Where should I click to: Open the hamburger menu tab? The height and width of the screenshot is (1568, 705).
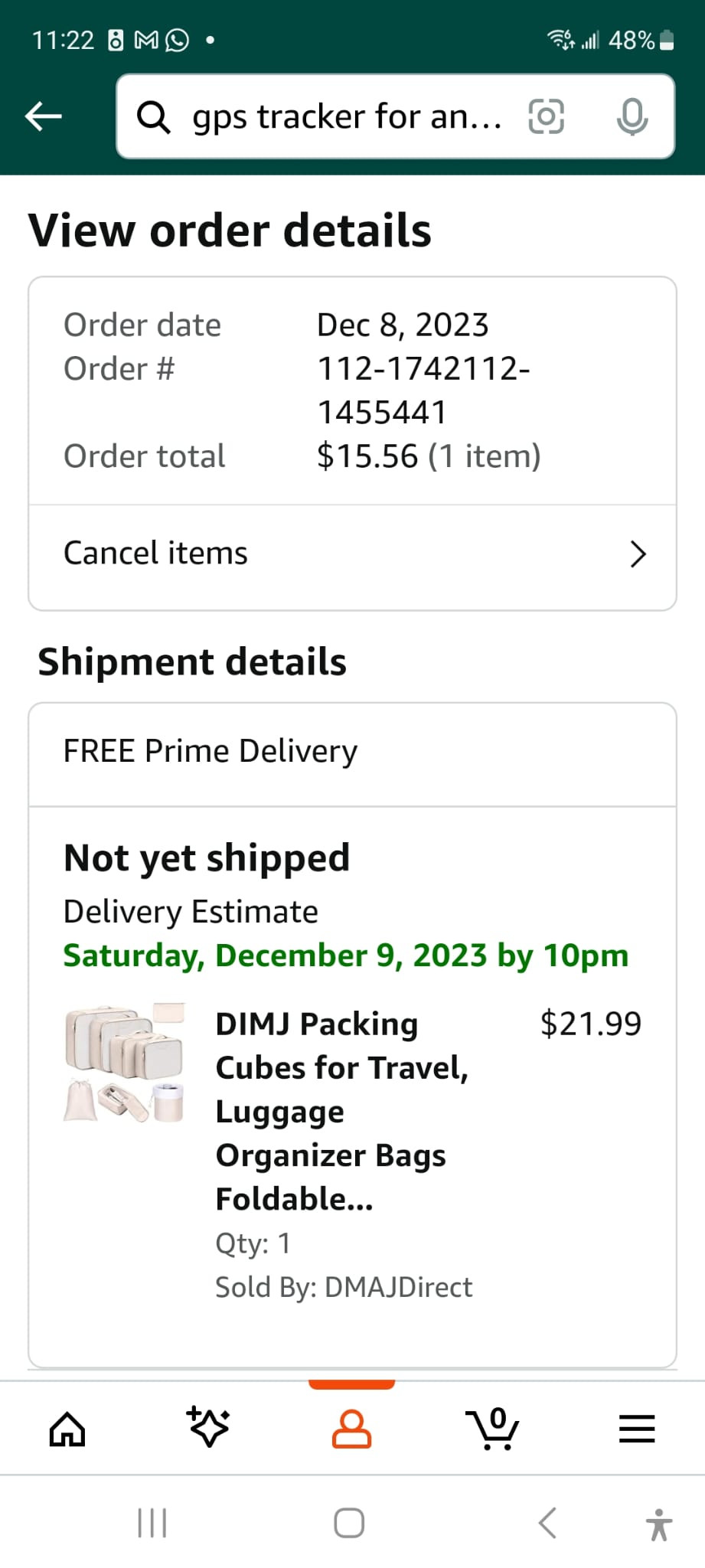(636, 1429)
